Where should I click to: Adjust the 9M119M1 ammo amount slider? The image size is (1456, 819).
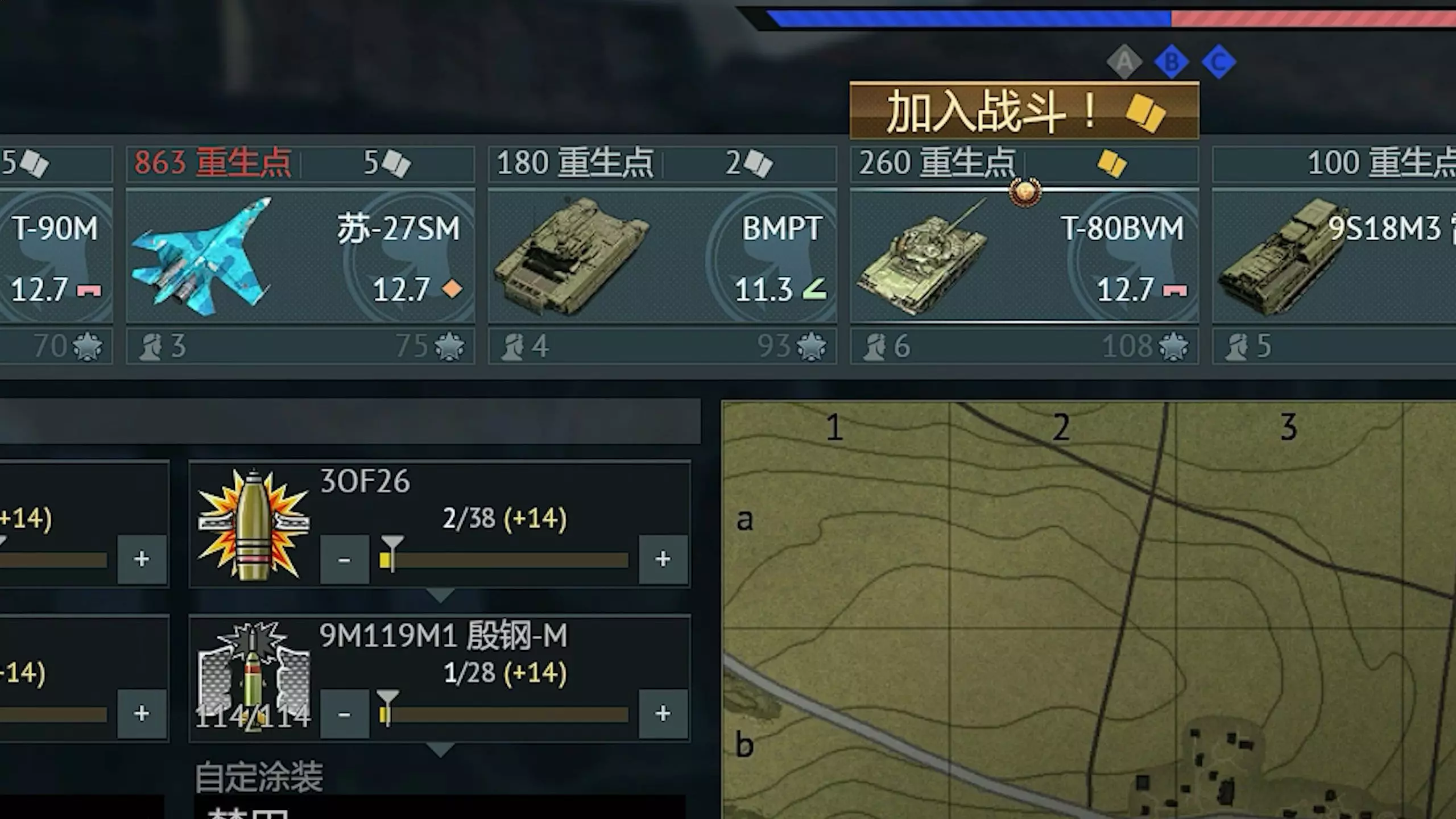pyautogui.click(x=504, y=715)
